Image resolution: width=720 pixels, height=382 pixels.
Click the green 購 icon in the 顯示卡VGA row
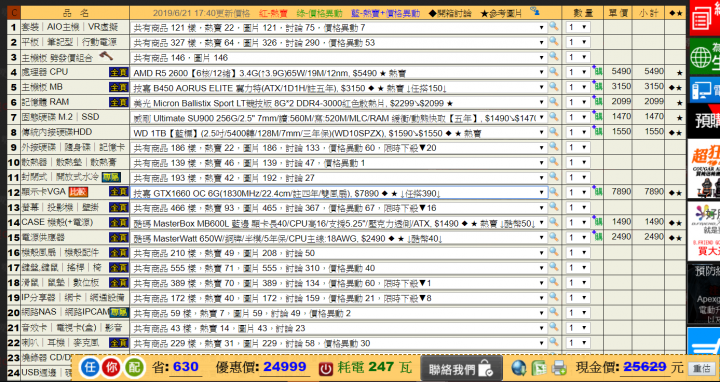point(598,192)
